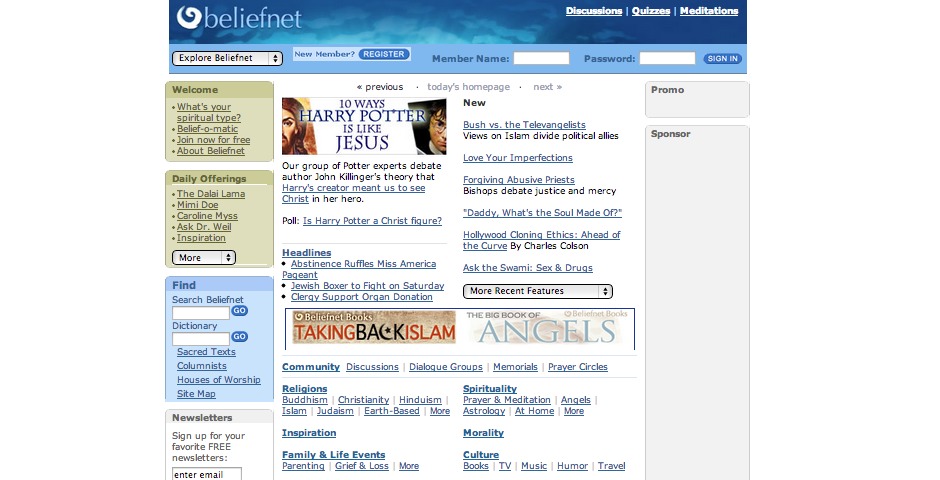940x480 pixels.
Task: Focus the Member Name field
Action: click(x=541, y=58)
